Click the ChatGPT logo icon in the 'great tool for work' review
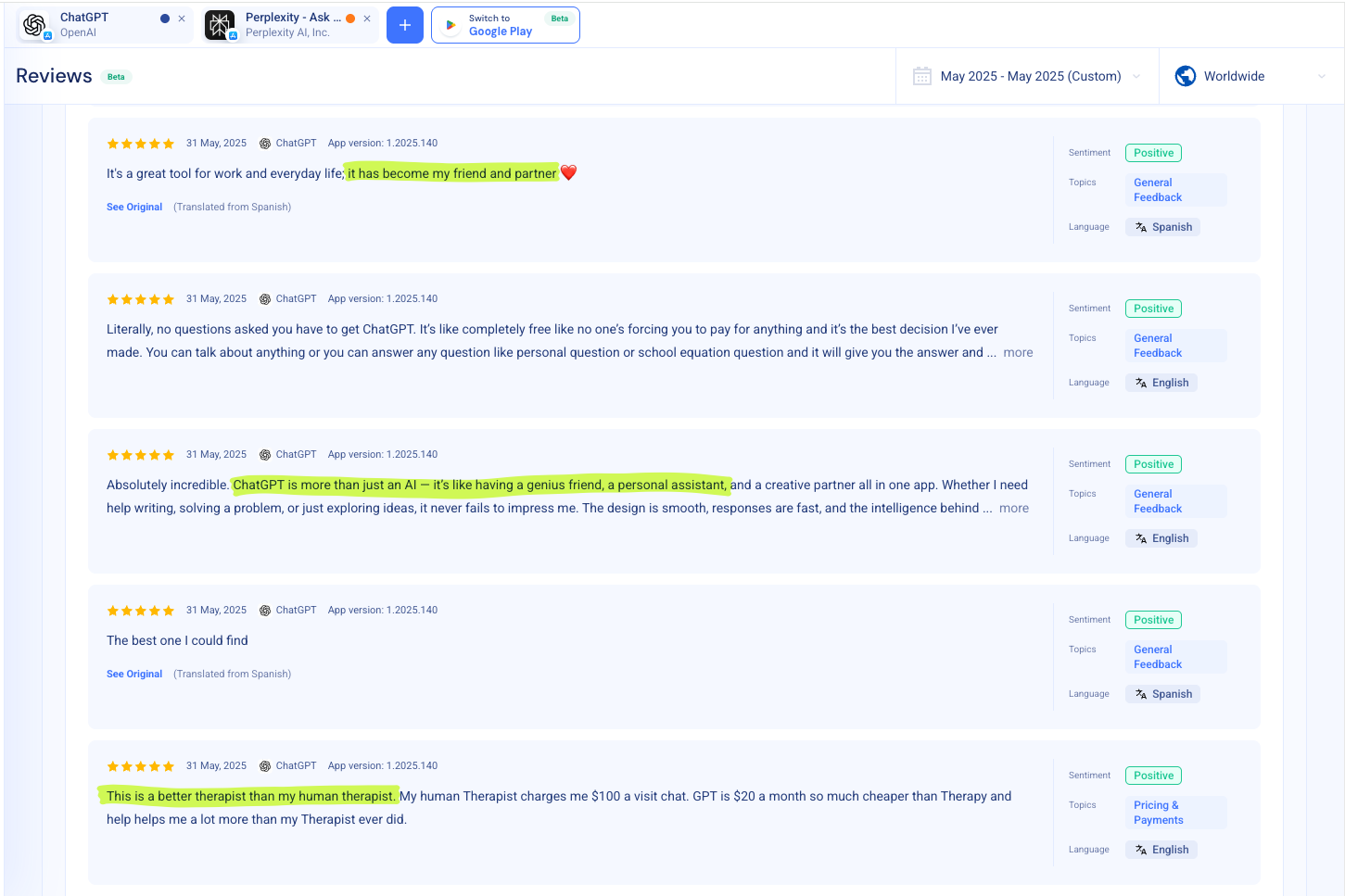 (x=265, y=144)
